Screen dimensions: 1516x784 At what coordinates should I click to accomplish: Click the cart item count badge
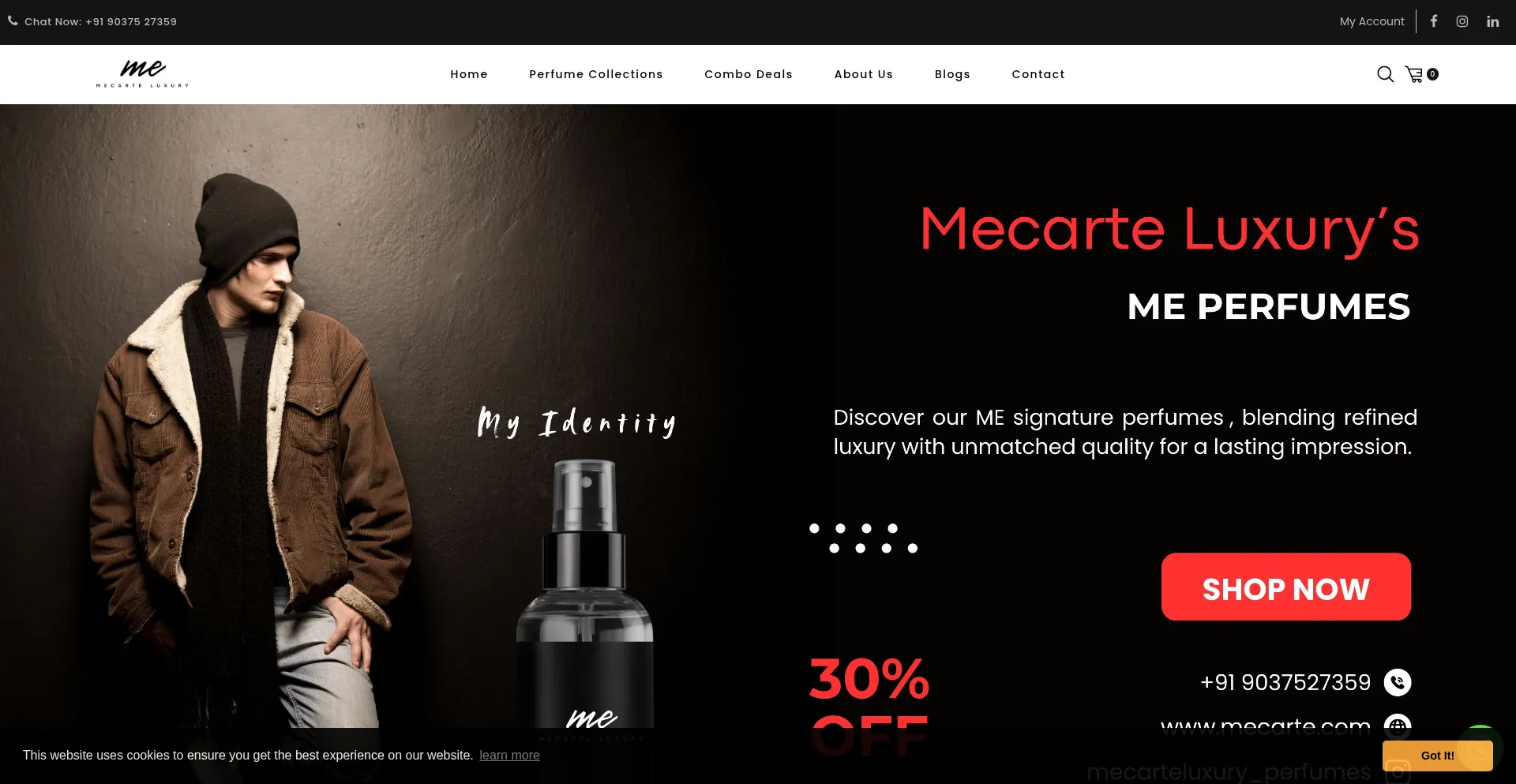(1432, 74)
